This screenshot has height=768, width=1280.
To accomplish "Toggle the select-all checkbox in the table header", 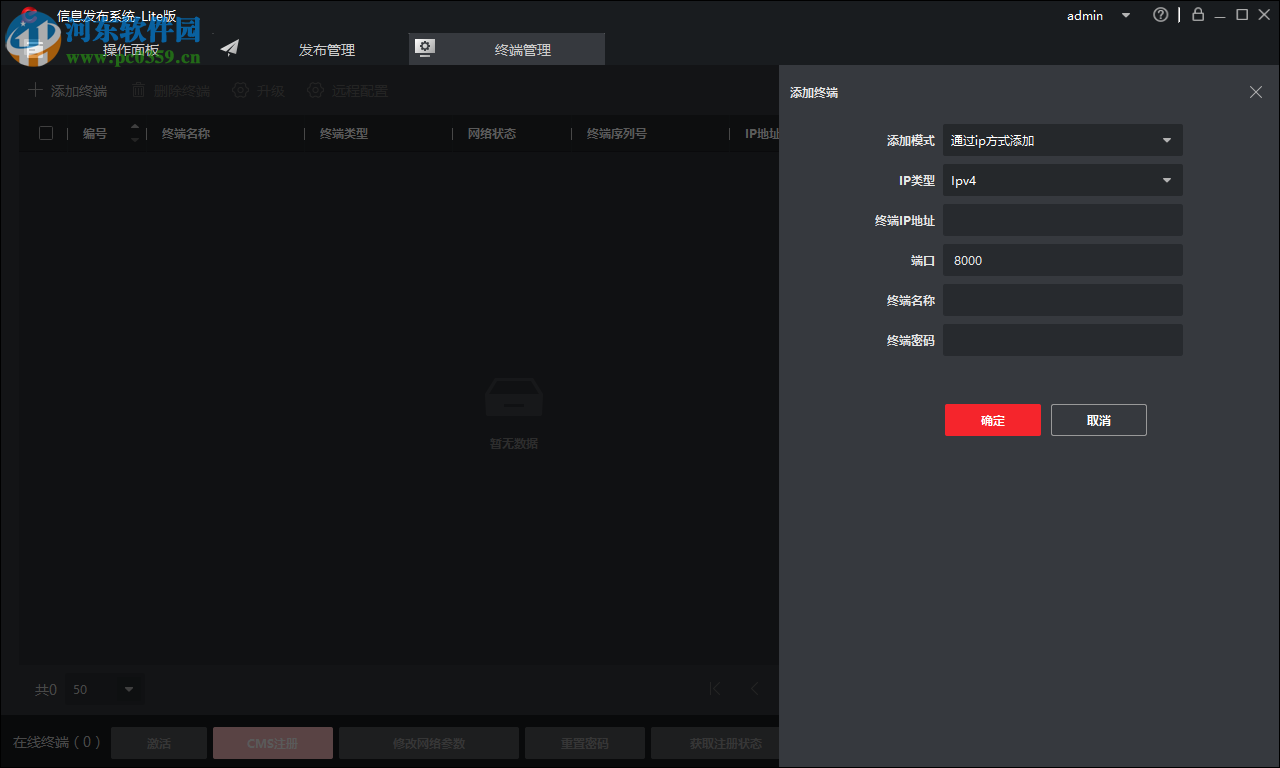I will 45,132.
